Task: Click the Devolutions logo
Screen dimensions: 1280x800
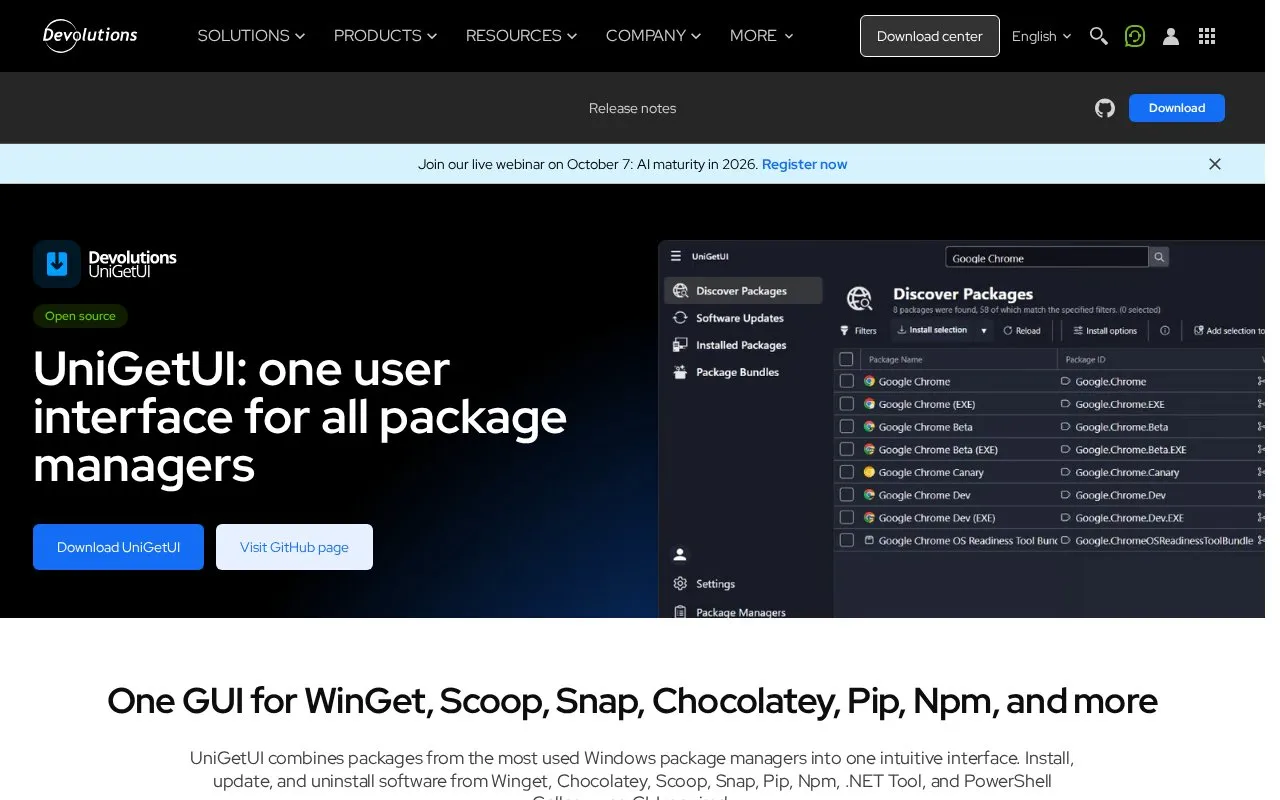Action: tap(90, 36)
